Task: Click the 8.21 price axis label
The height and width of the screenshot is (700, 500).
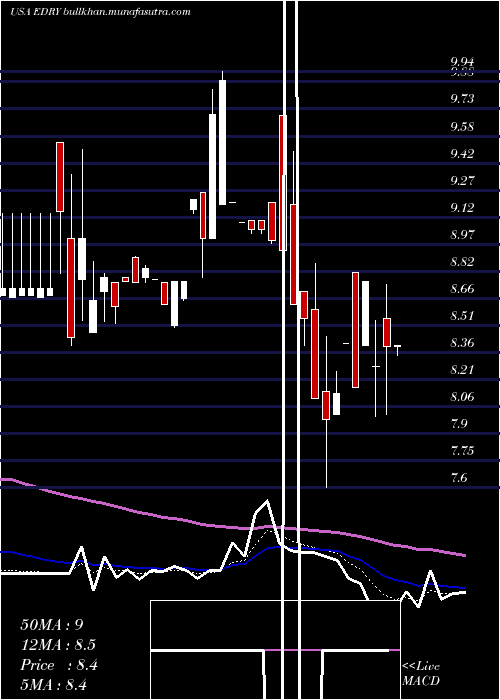Action: tap(462, 370)
